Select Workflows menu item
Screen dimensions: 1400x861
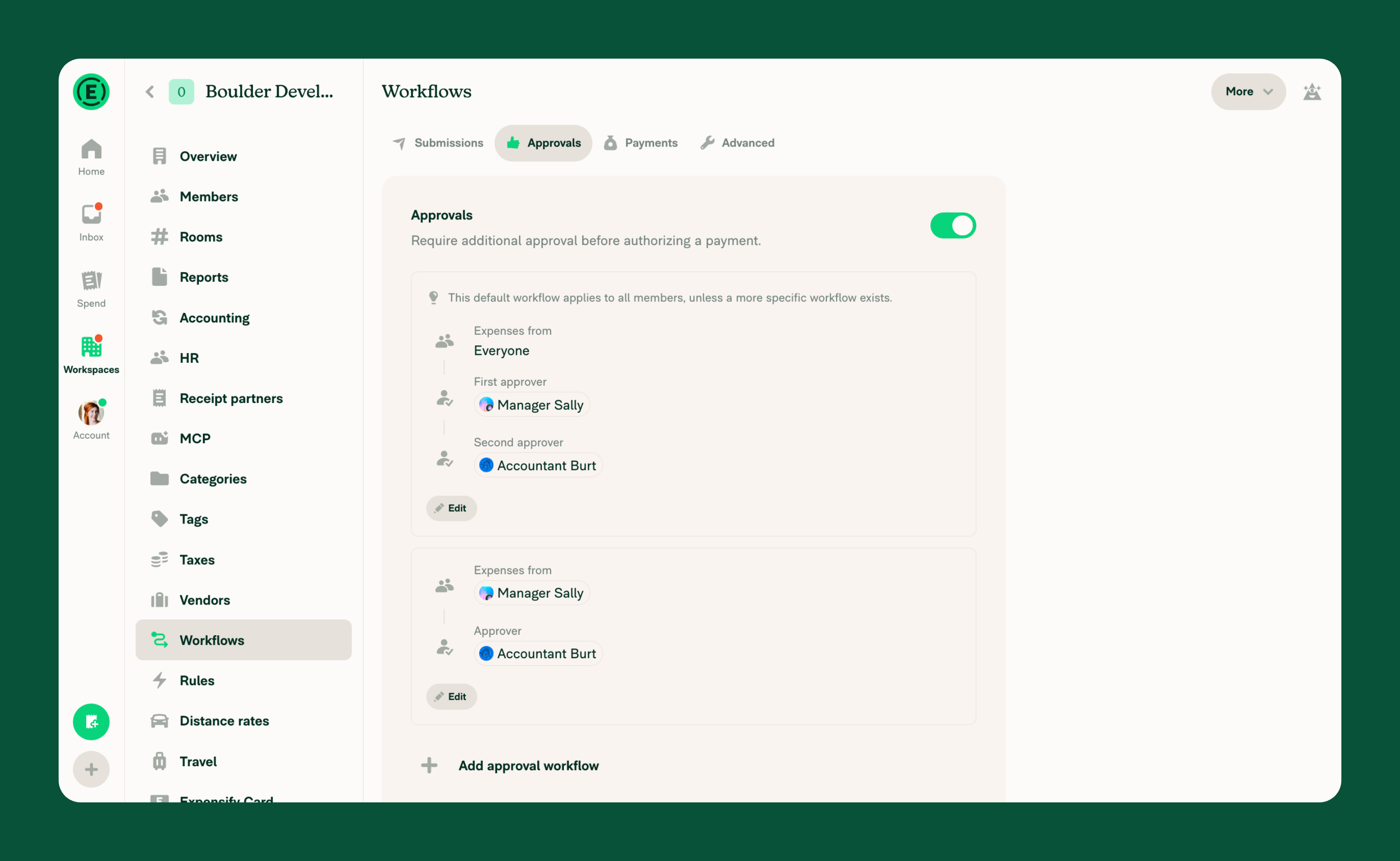[243, 640]
